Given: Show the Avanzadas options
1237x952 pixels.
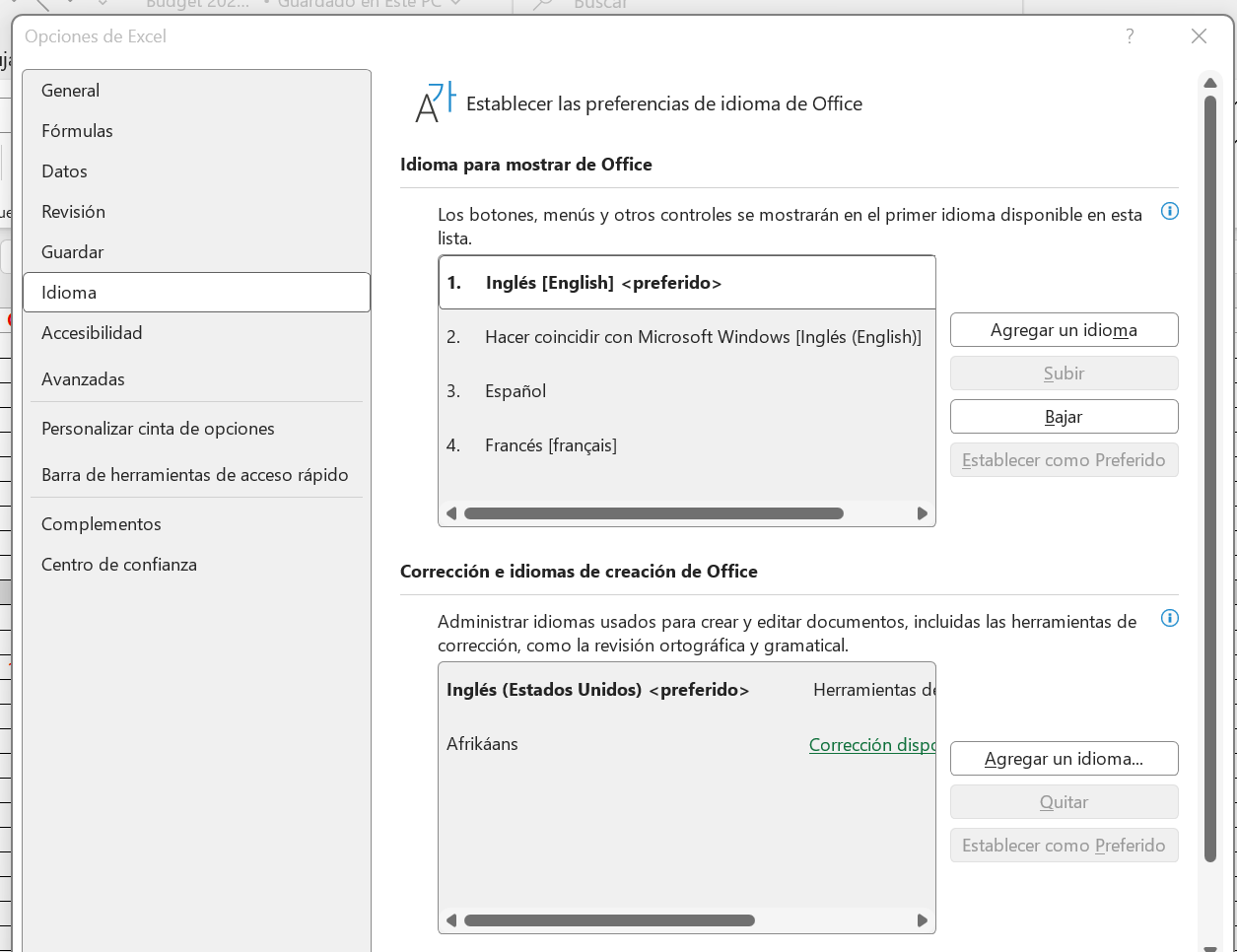Looking at the screenshot, I should 196,379.
